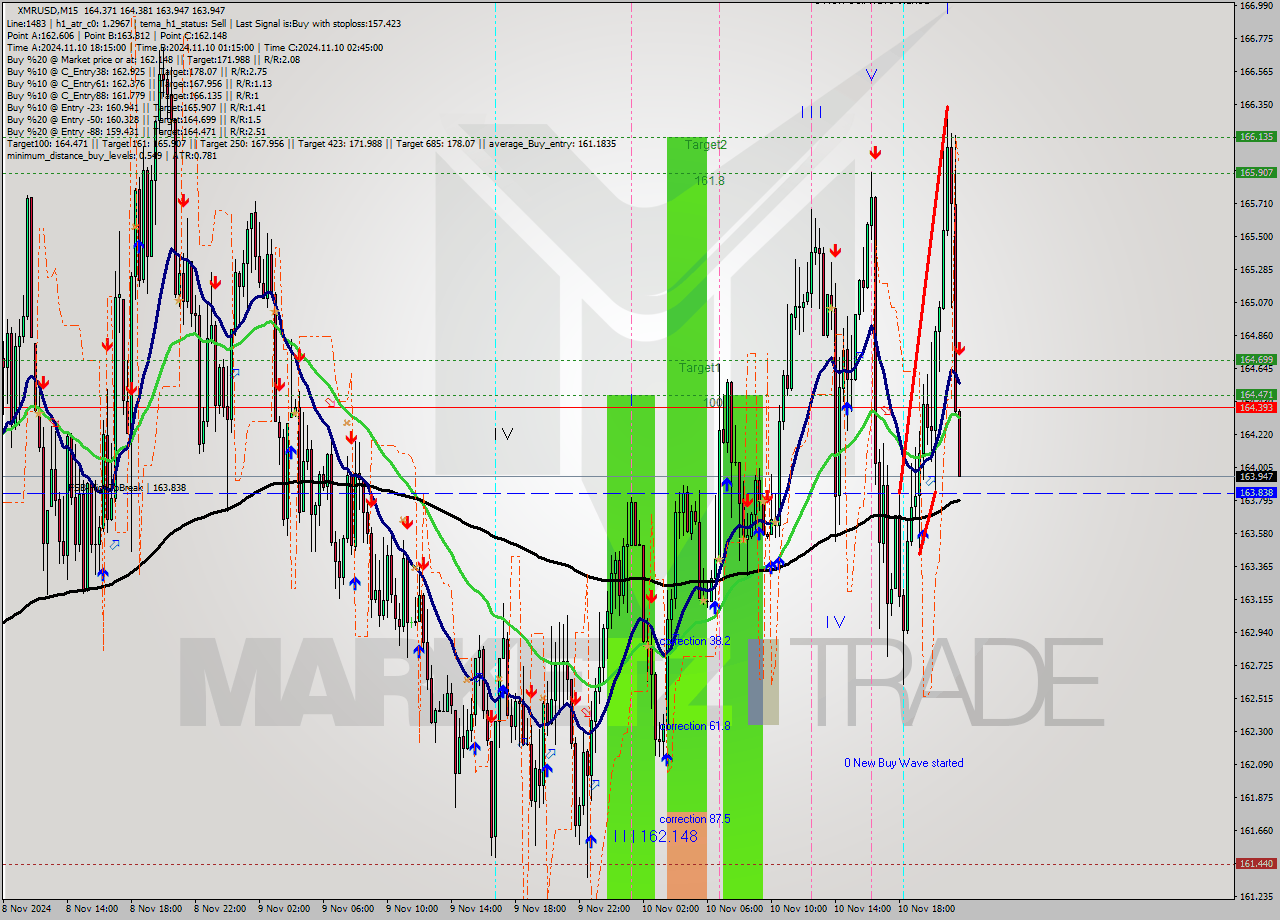Click the orange correction 87.5 zone rectangle
This screenshot has width=1280, height=920.
tap(686, 855)
